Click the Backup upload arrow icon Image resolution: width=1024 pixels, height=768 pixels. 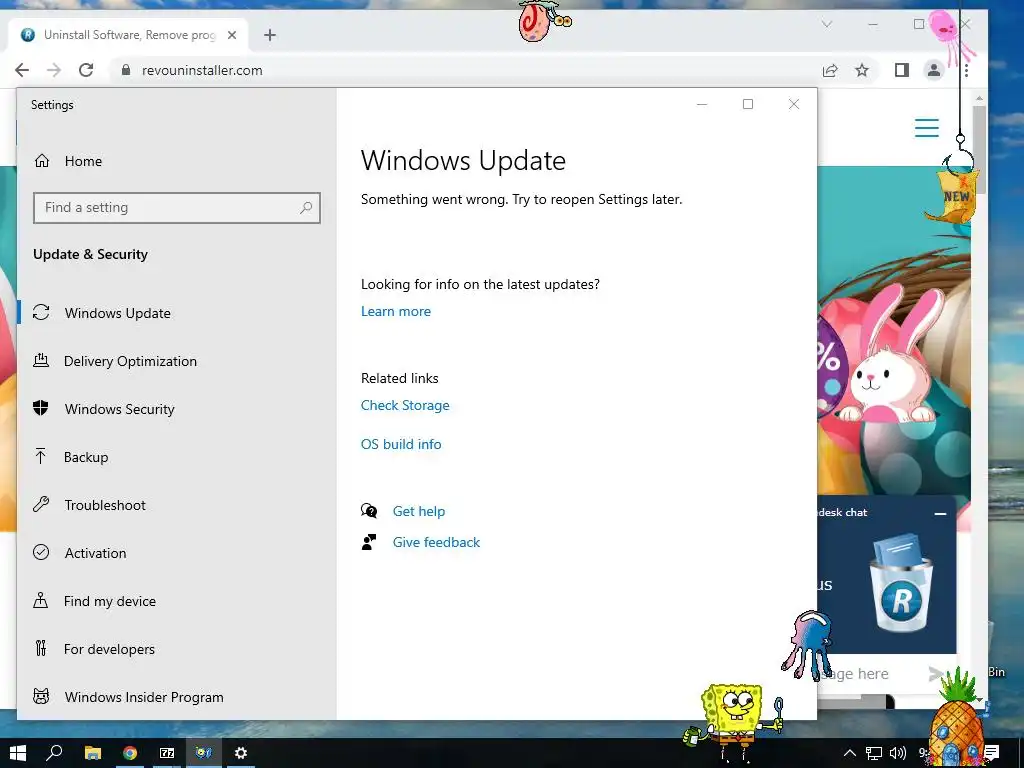point(40,456)
